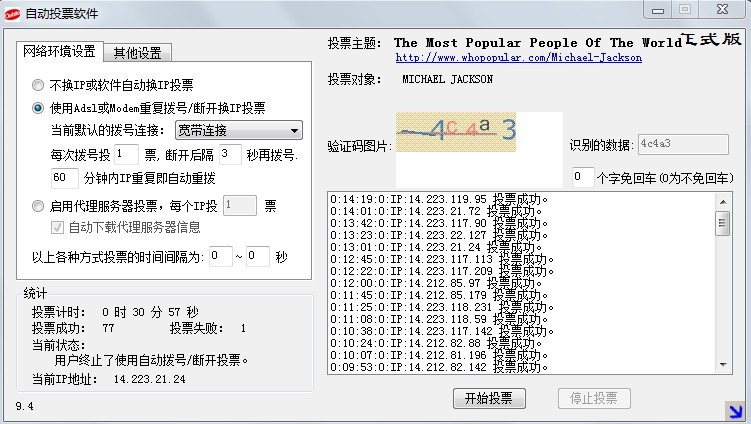
Task: Click the 个字免回车 input field
Action: [582, 177]
